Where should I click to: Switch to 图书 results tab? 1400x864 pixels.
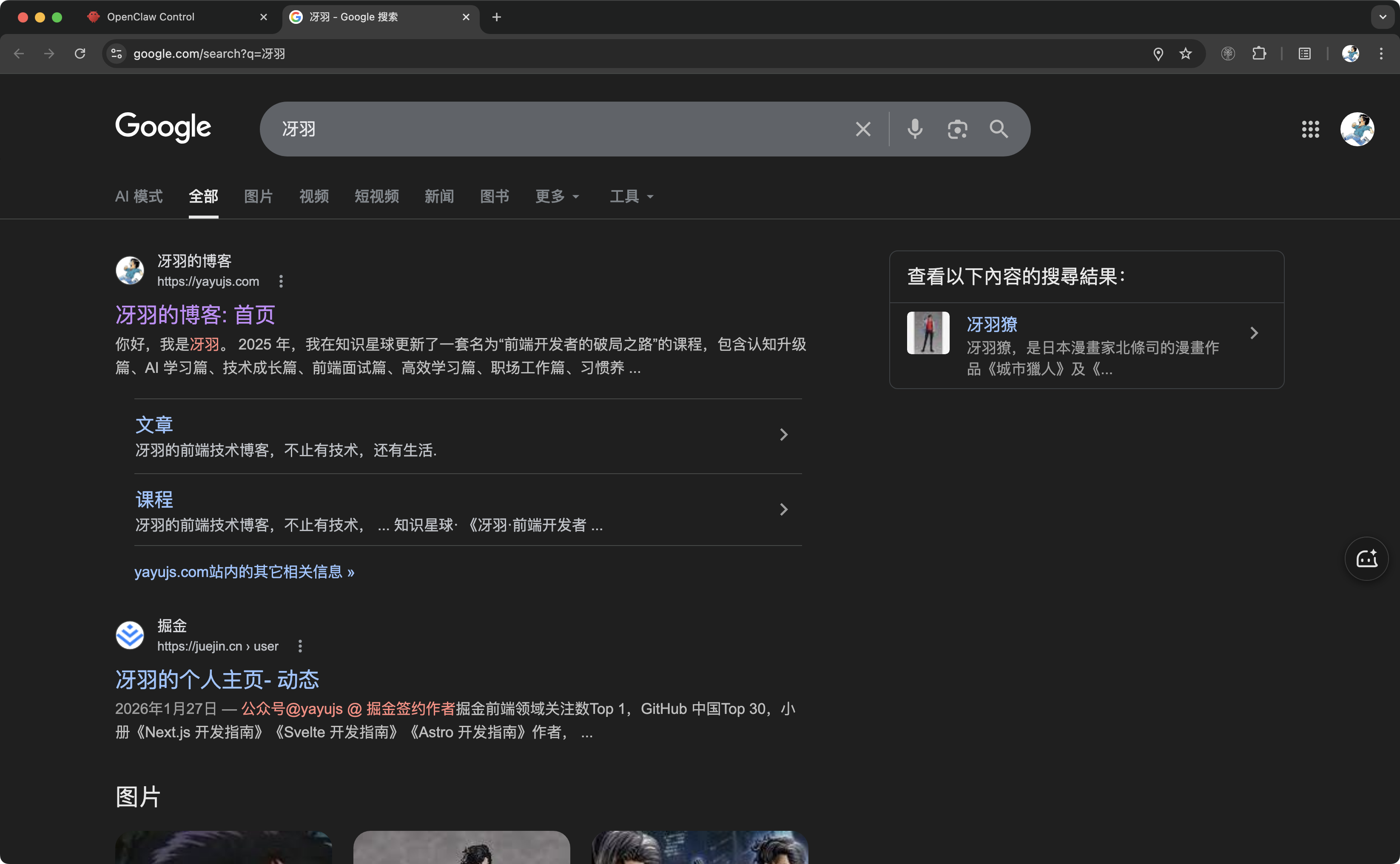[x=494, y=196]
